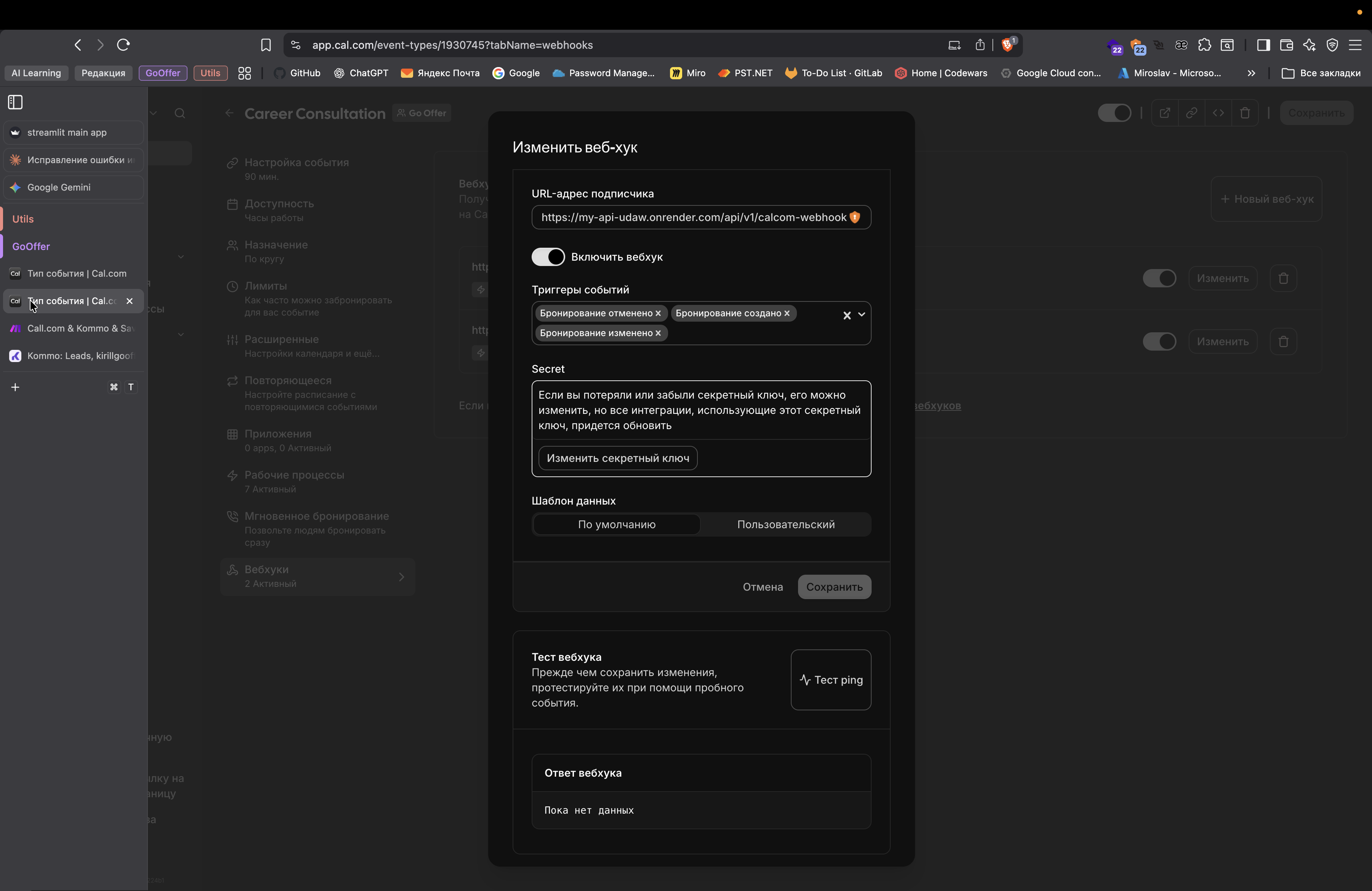Click the browser reload page icon
This screenshot has width=1372, height=891.
123,45
